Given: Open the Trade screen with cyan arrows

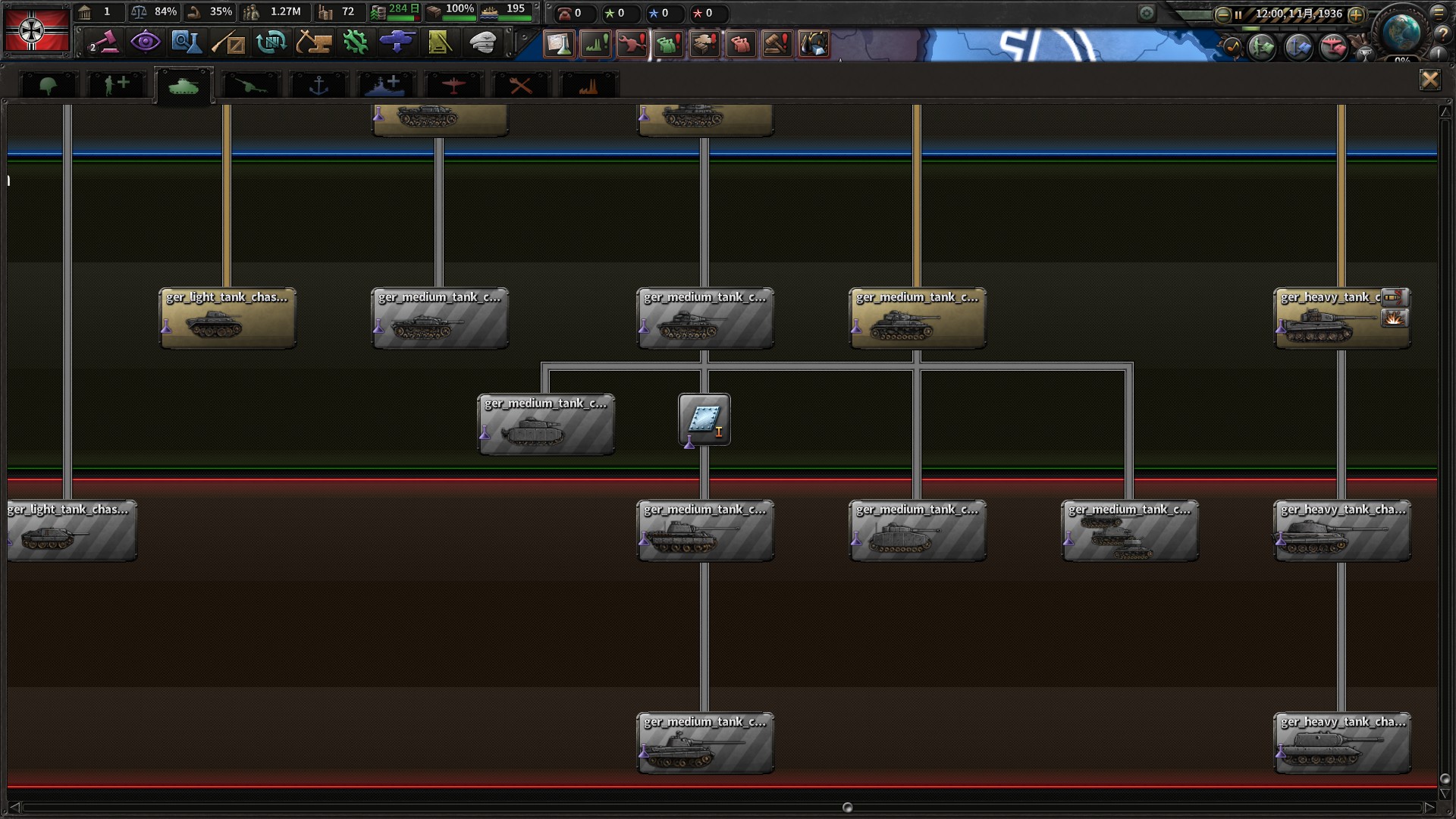Looking at the screenshot, I should point(271,42).
